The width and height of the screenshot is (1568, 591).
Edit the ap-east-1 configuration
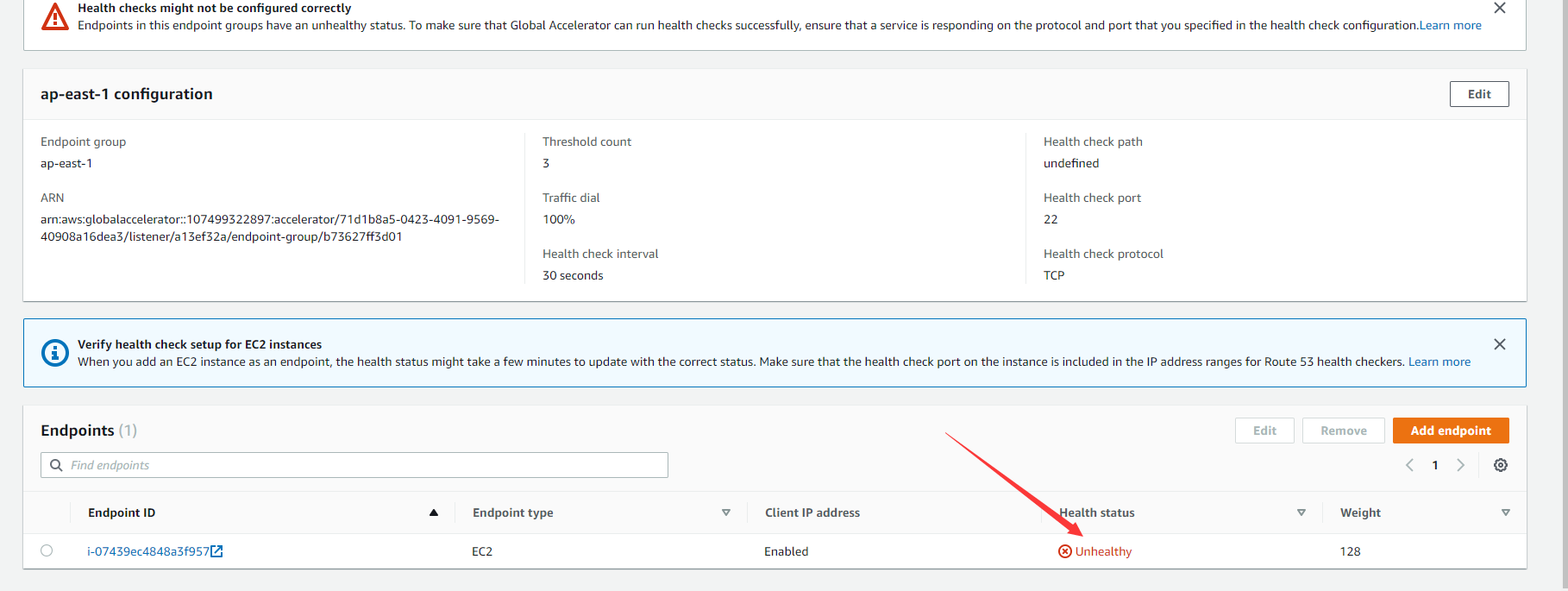(x=1479, y=94)
